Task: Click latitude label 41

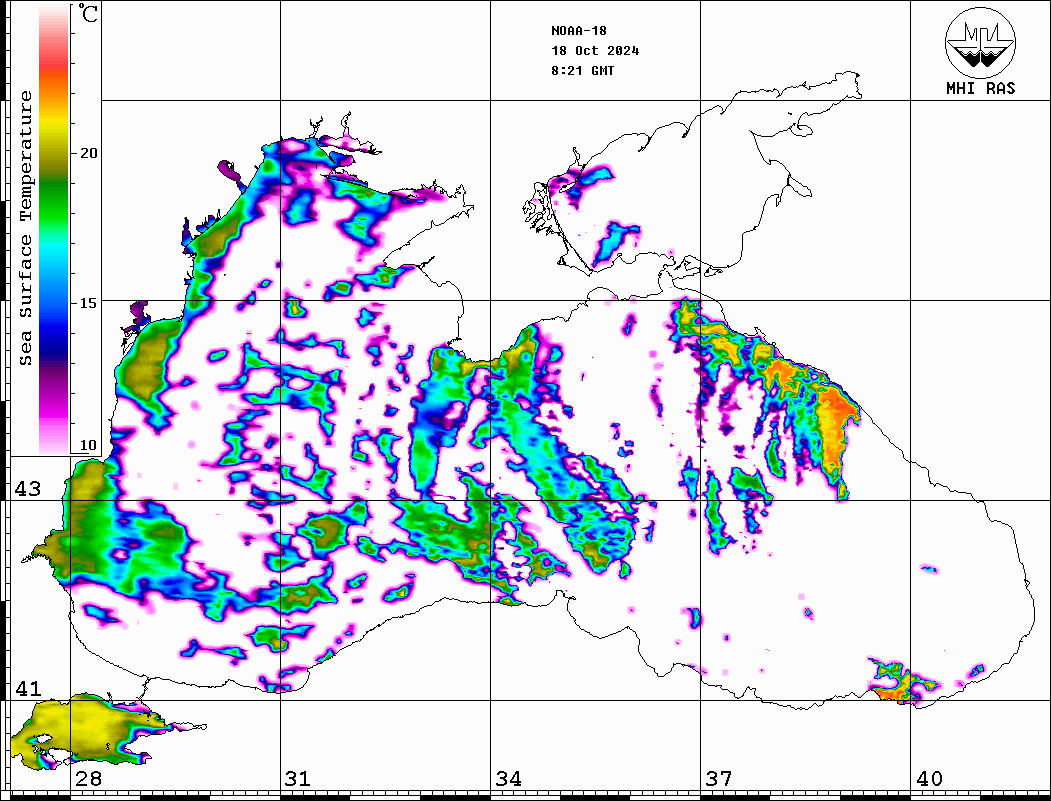Action: (27, 688)
